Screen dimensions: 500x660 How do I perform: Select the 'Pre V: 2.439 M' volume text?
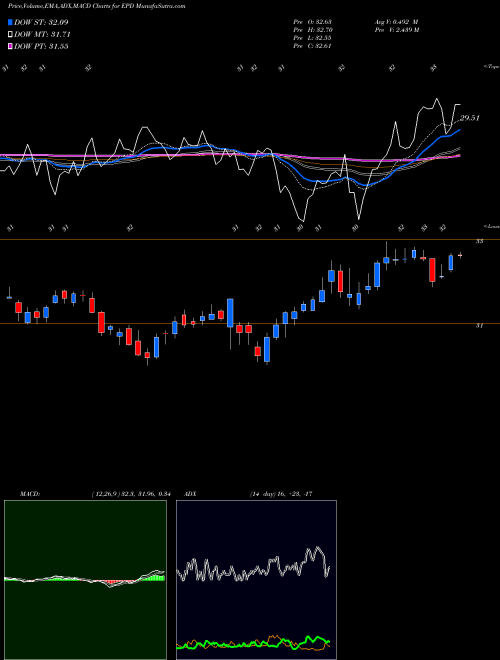click(396, 30)
